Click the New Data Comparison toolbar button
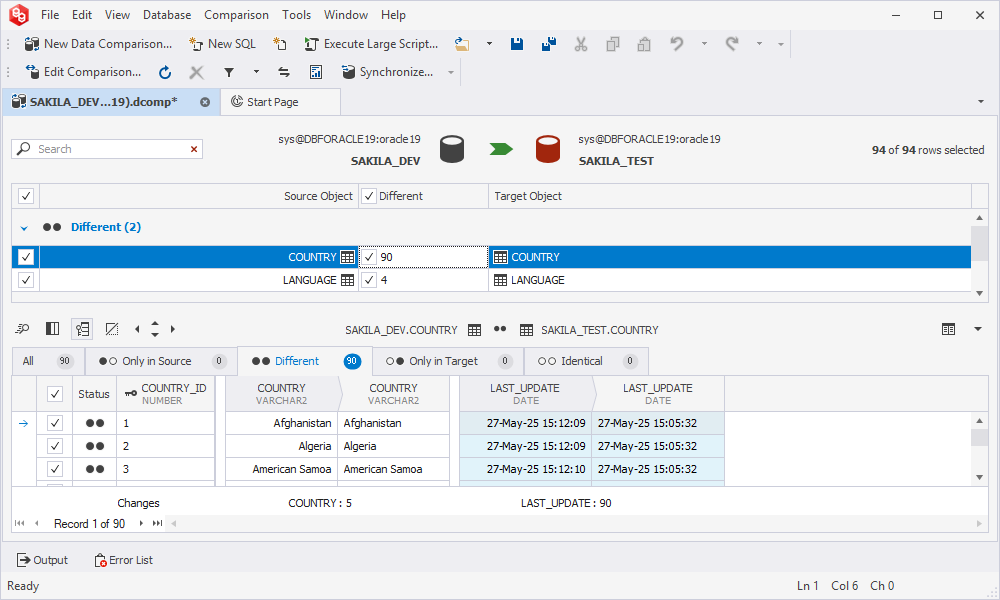 (x=98, y=44)
